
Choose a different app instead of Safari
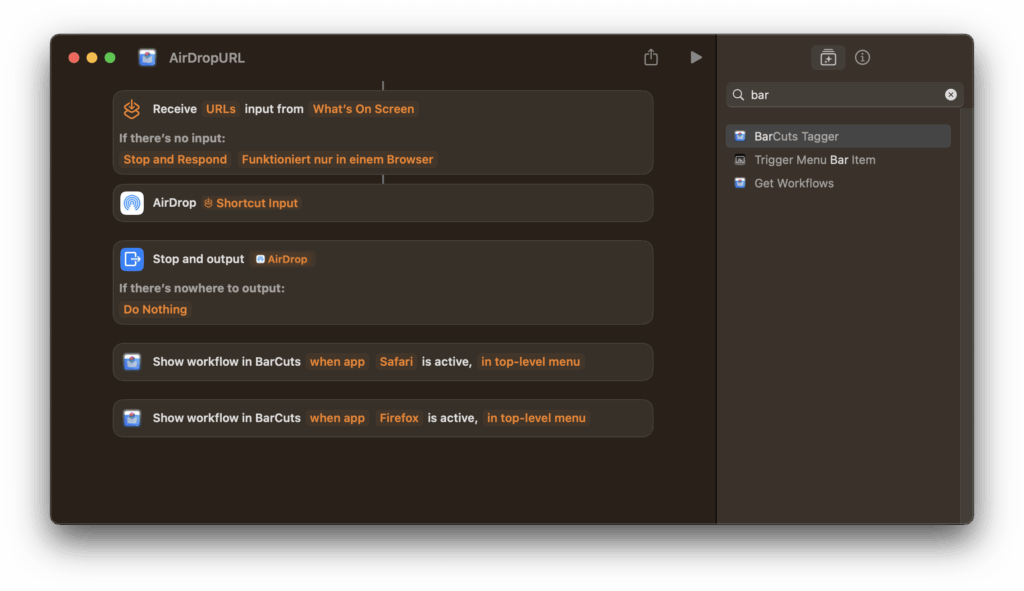click(x=396, y=362)
